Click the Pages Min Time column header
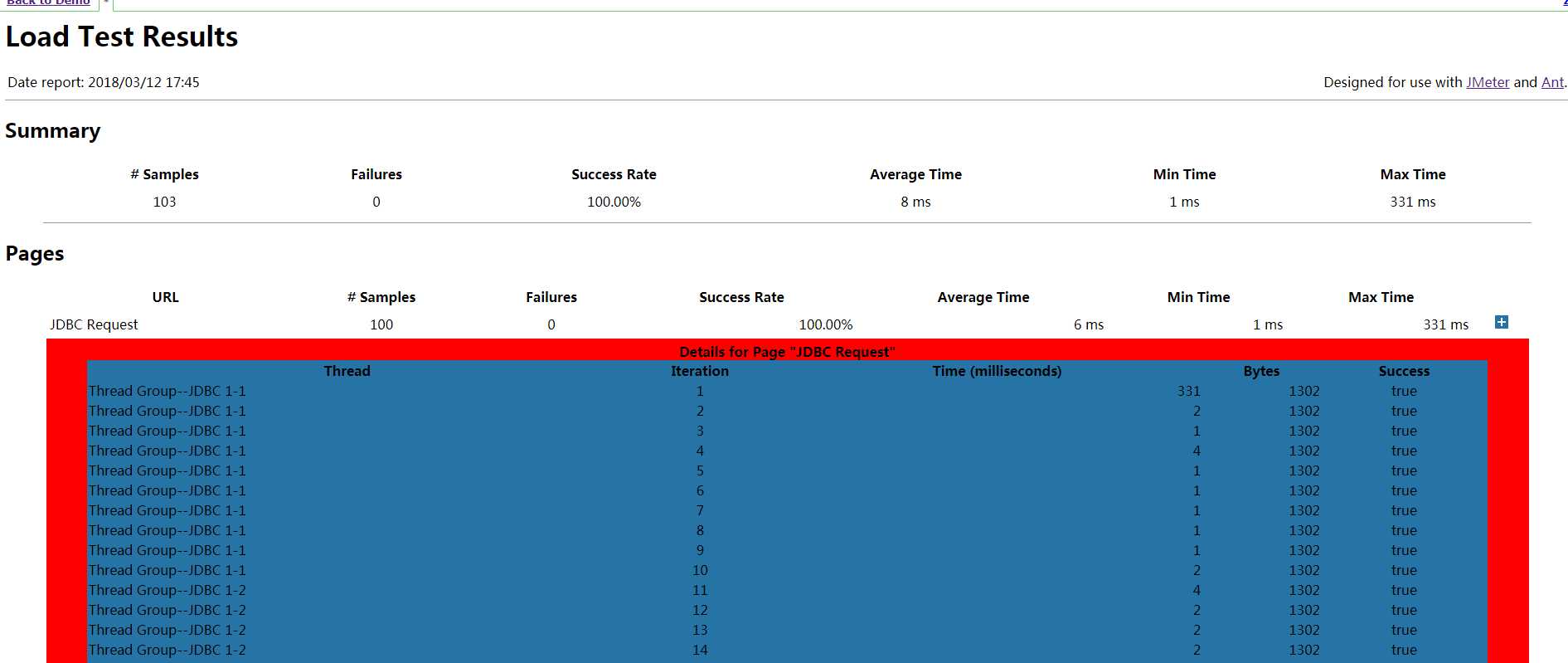1568x663 pixels. (1198, 297)
